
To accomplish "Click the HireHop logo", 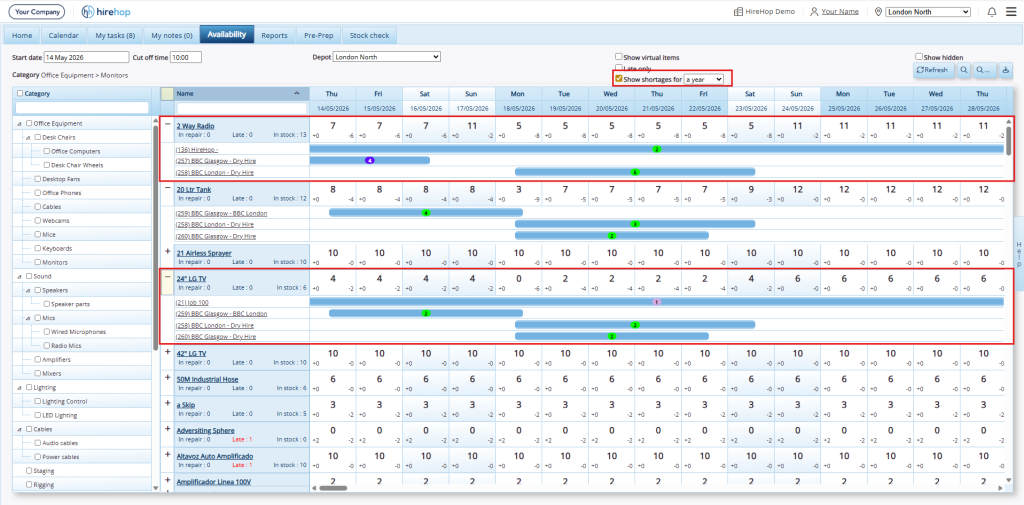I will 108,12.
